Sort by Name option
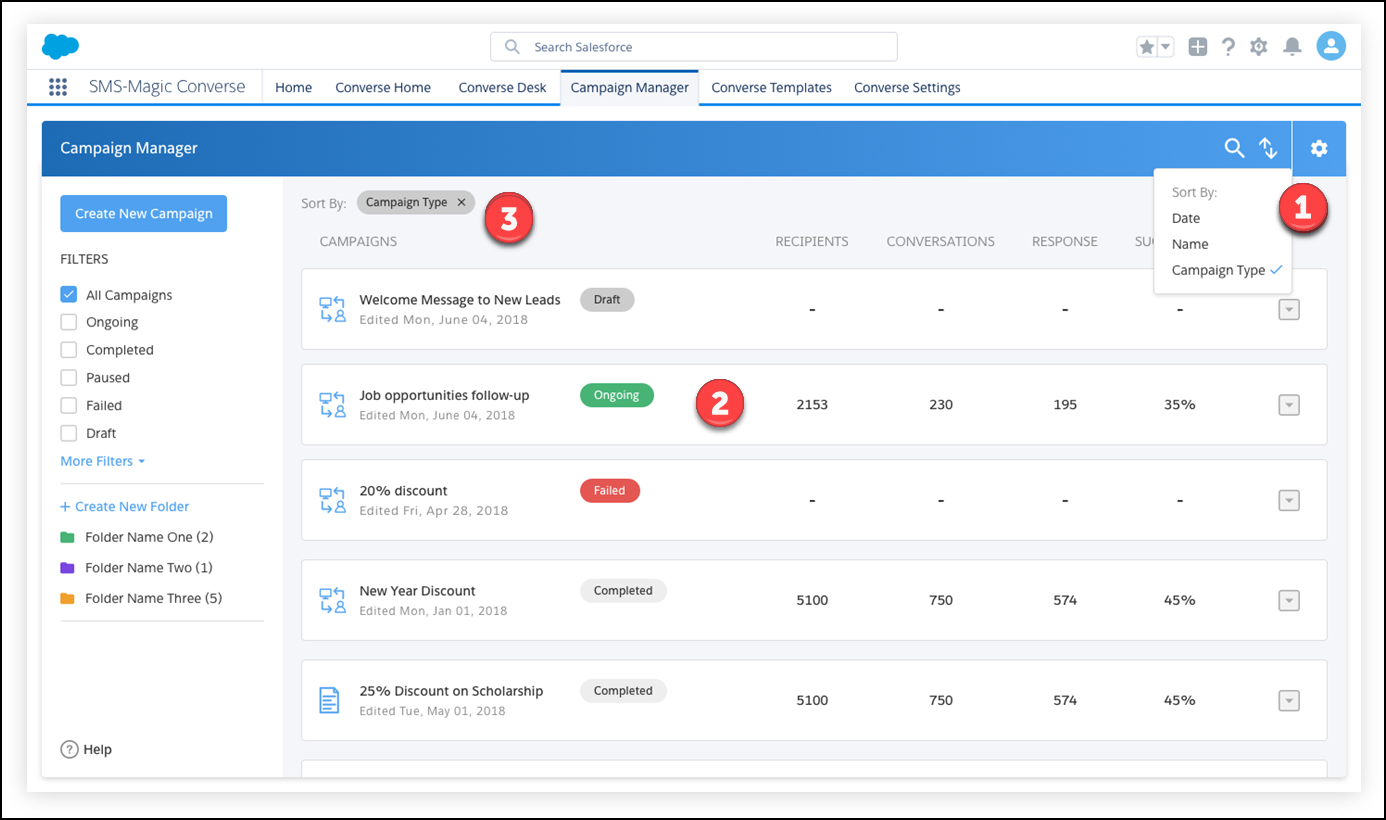Image resolution: width=1386 pixels, height=820 pixels. point(1190,244)
